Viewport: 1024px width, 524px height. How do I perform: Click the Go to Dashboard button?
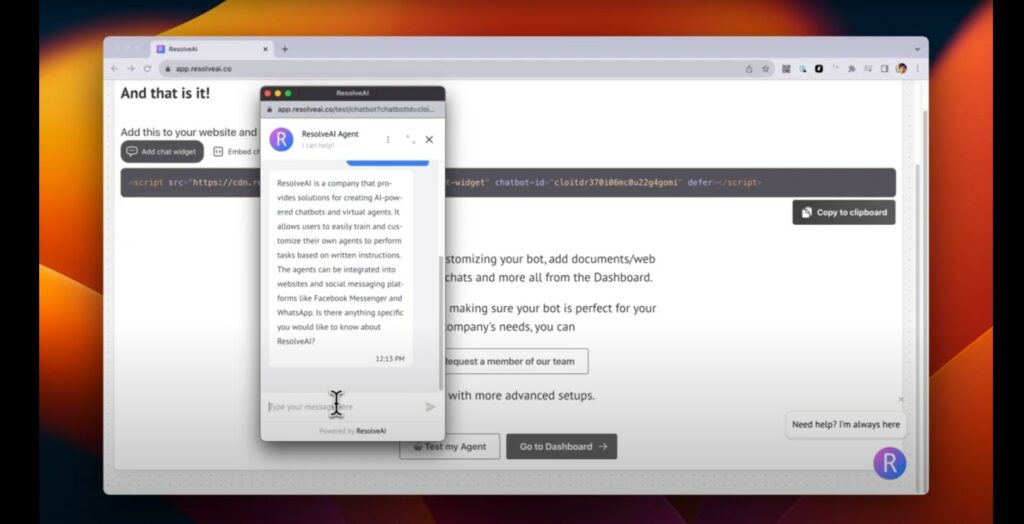pyautogui.click(x=562, y=447)
